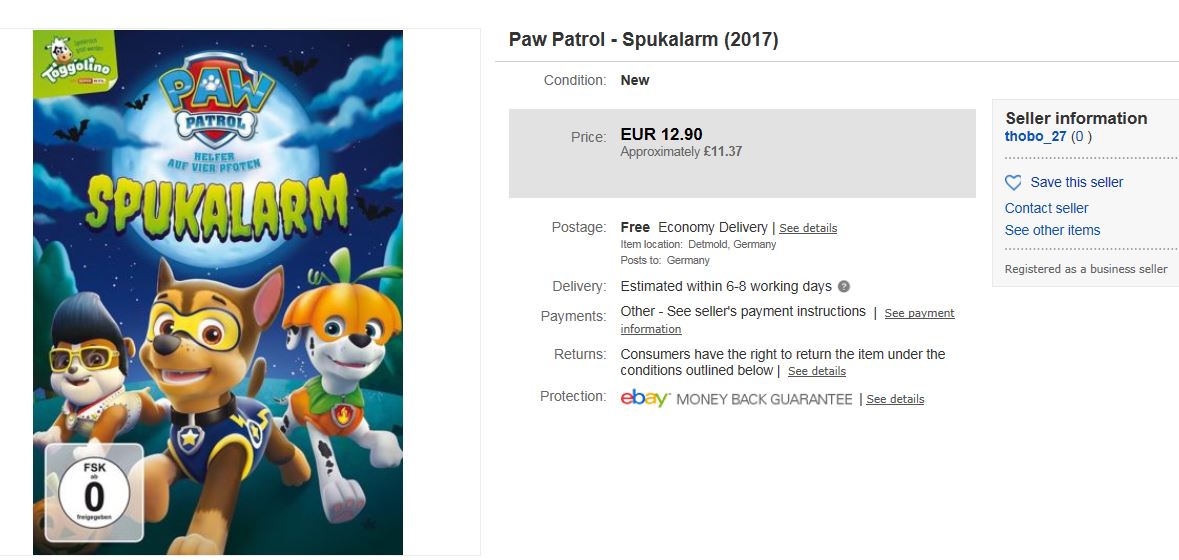This screenshot has height=560, width=1179.
Task: View the seller's other items
Action: pyautogui.click(x=1052, y=230)
